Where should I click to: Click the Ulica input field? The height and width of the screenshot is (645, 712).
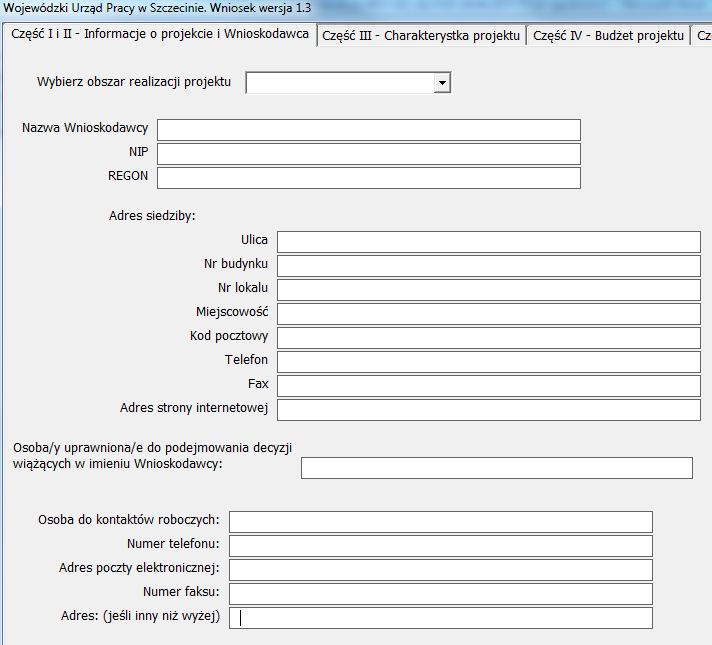tap(489, 242)
